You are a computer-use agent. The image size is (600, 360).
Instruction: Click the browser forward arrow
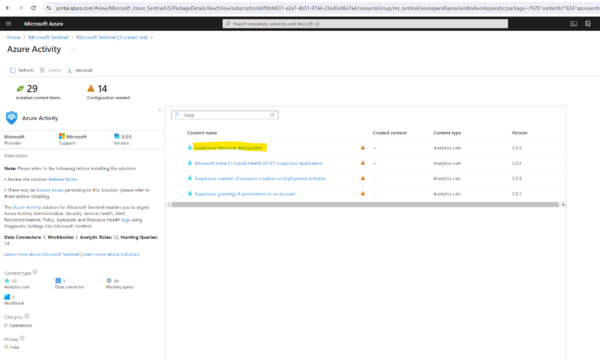[x=21, y=8]
